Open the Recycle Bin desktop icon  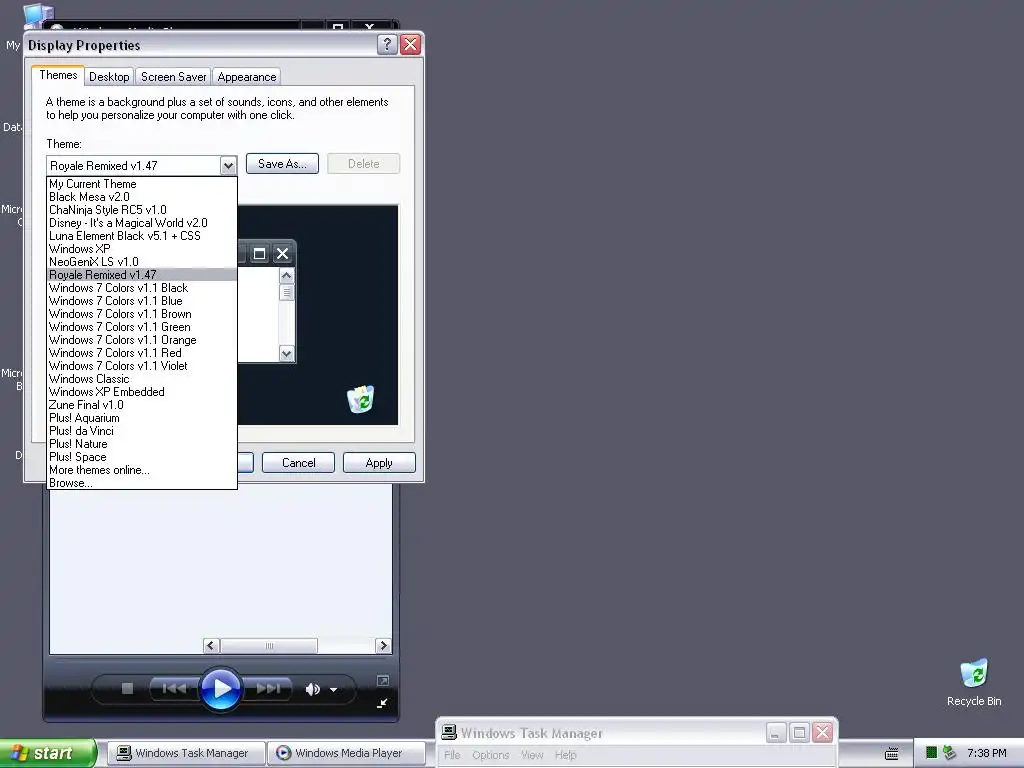(974, 683)
